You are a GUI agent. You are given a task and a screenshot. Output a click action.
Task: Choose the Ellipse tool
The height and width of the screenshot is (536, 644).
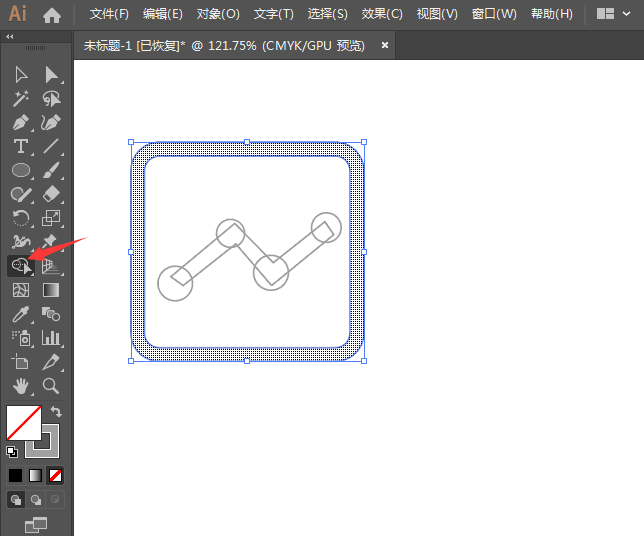click(x=21, y=170)
